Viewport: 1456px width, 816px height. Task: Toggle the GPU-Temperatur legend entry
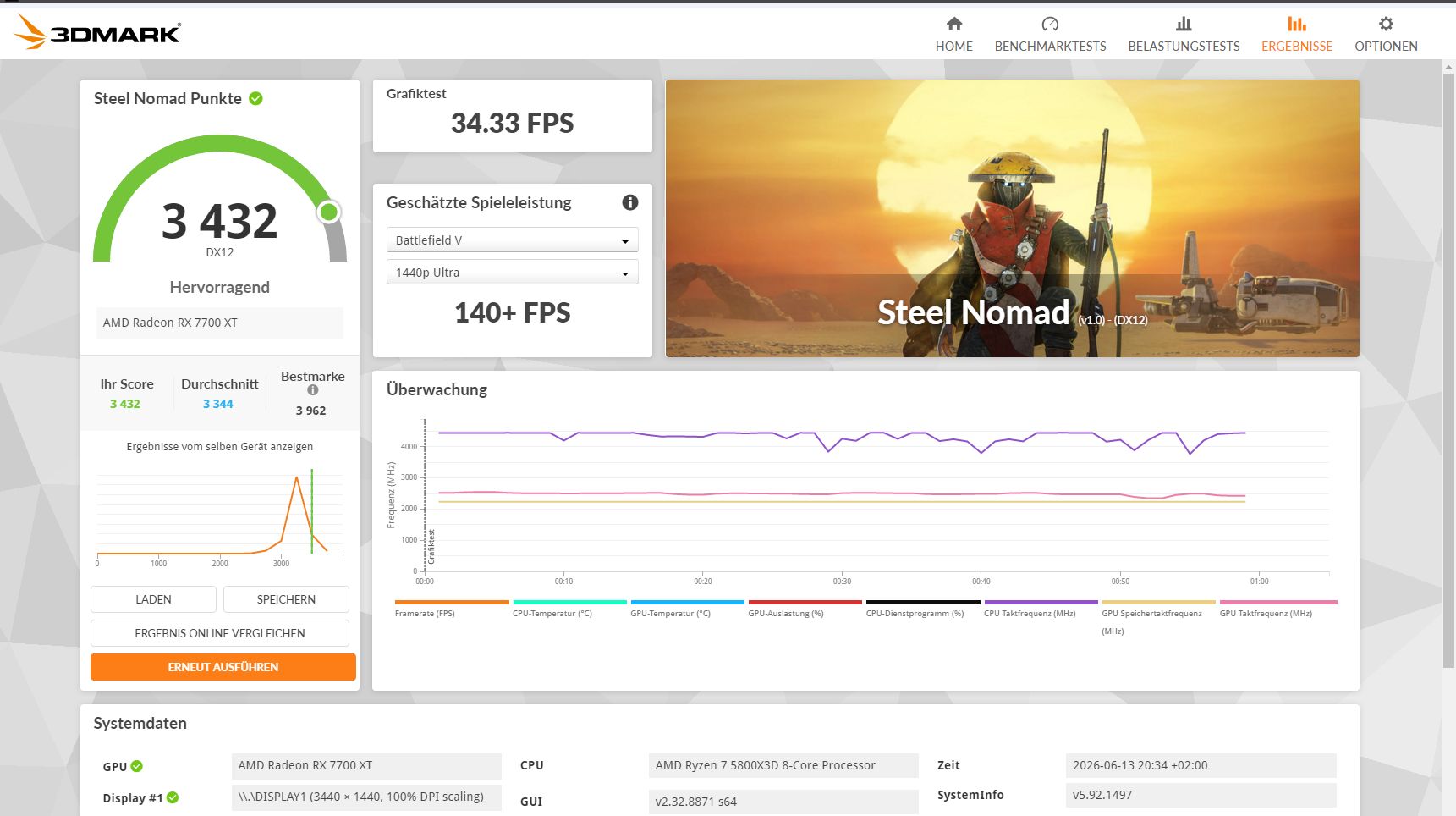pyautogui.click(x=687, y=608)
